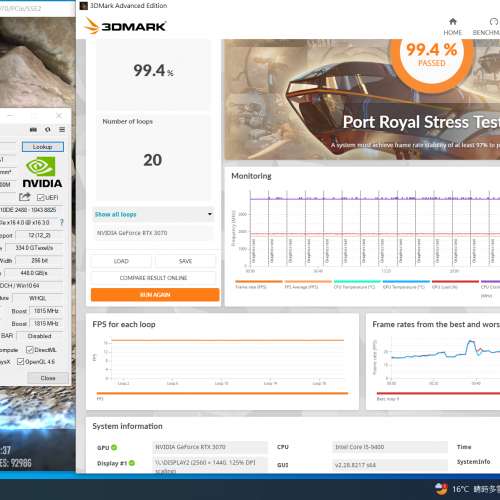Click the GPU-Z refresh icon
This screenshot has height=500, width=500.
[48, 130]
